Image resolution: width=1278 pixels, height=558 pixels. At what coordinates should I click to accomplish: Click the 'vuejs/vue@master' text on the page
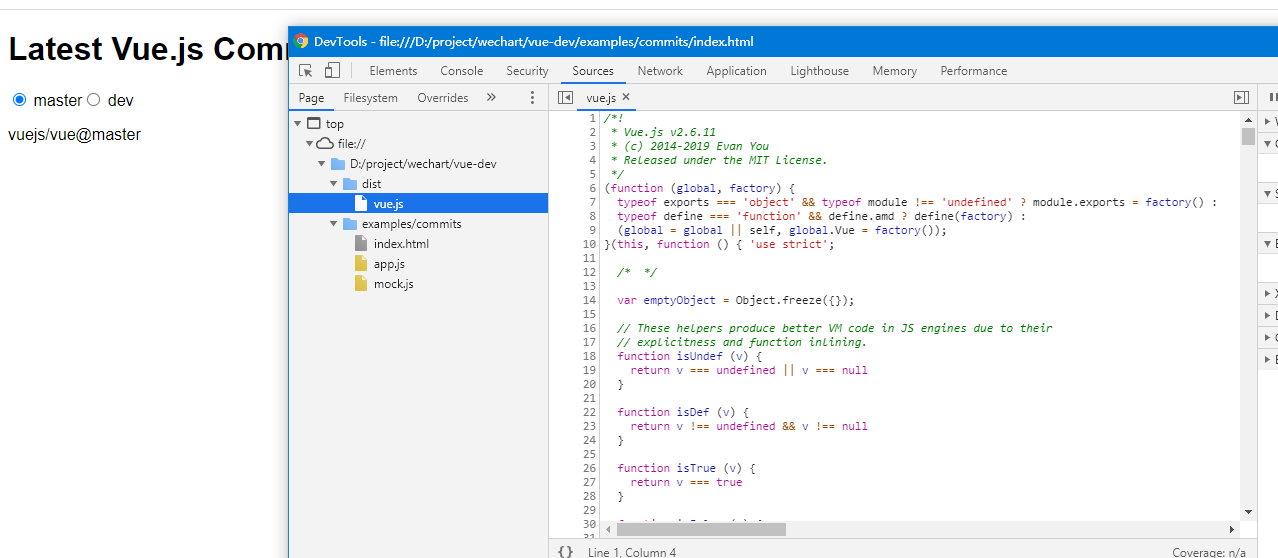[74, 134]
